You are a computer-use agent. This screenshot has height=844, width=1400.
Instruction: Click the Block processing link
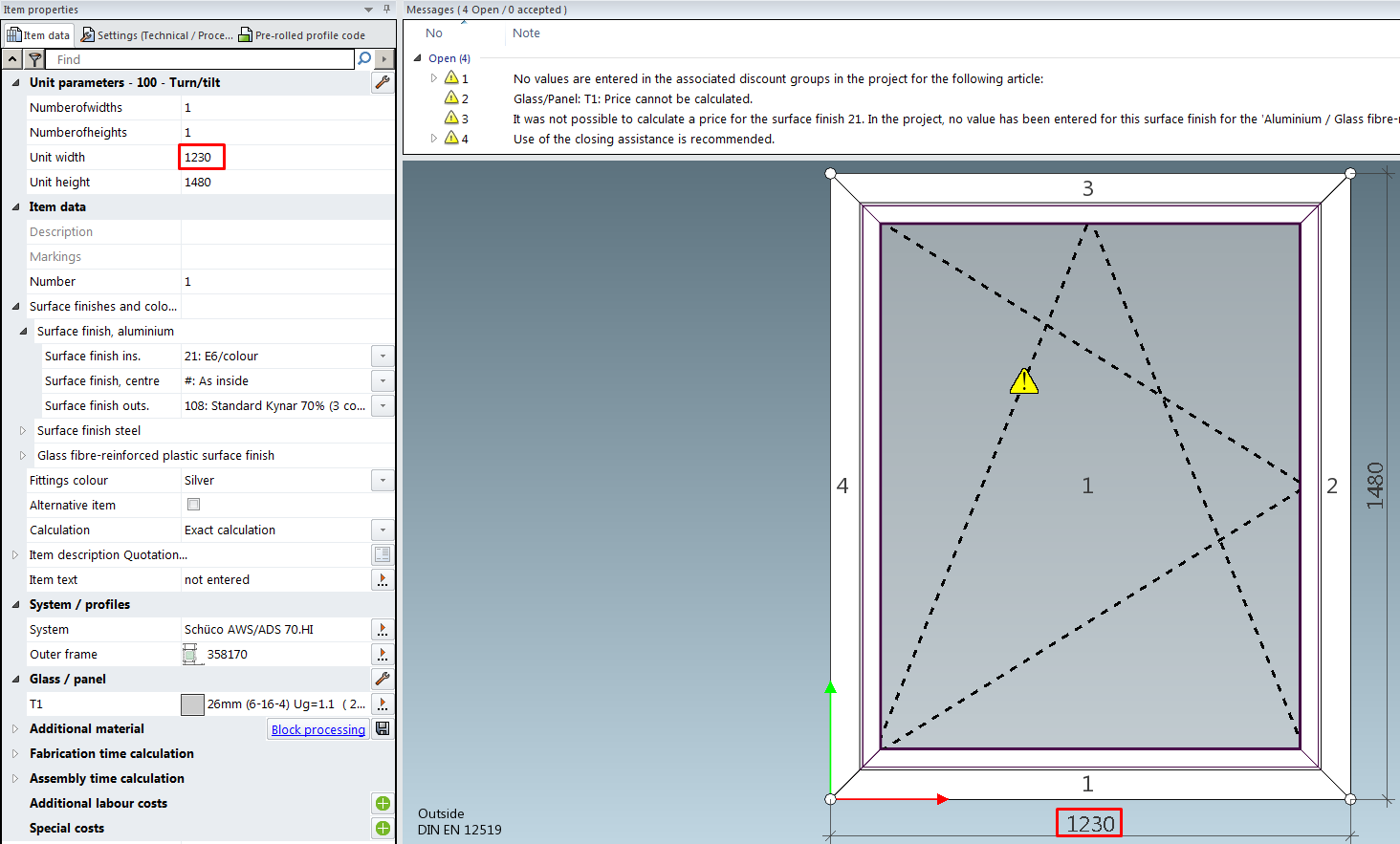point(317,730)
